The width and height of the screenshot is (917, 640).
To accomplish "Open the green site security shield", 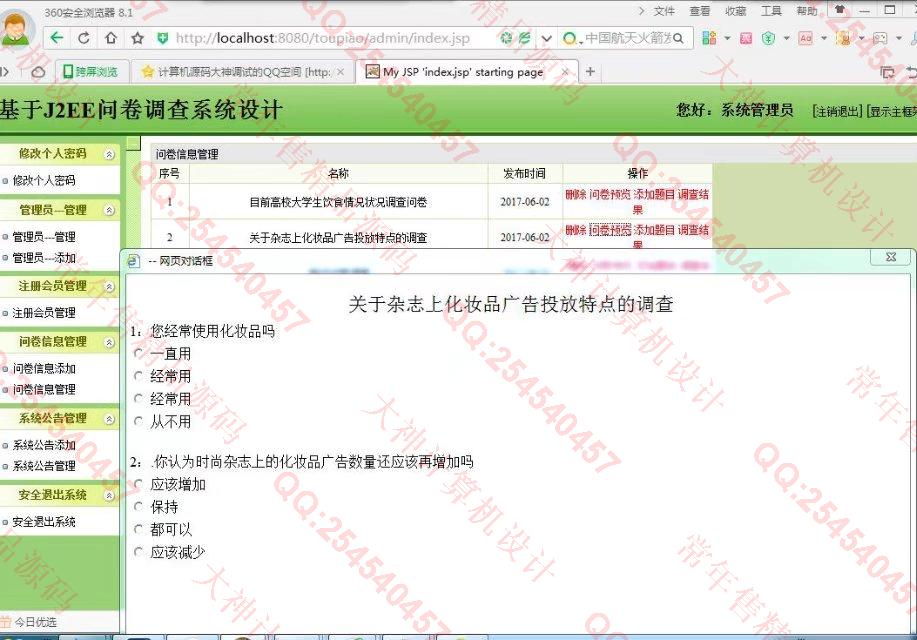I will pyautogui.click(x=163, y=39).
